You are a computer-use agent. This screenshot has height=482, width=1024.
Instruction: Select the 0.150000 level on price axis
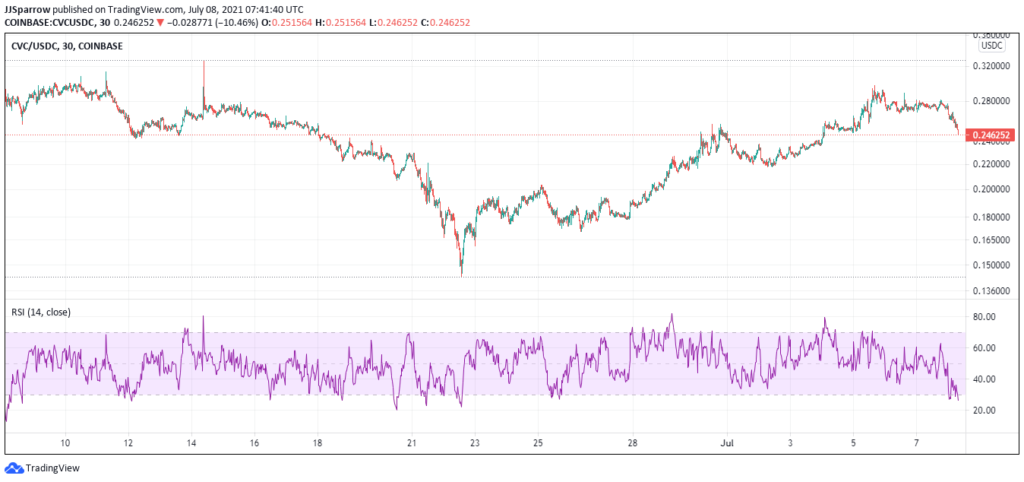[991, 265]
